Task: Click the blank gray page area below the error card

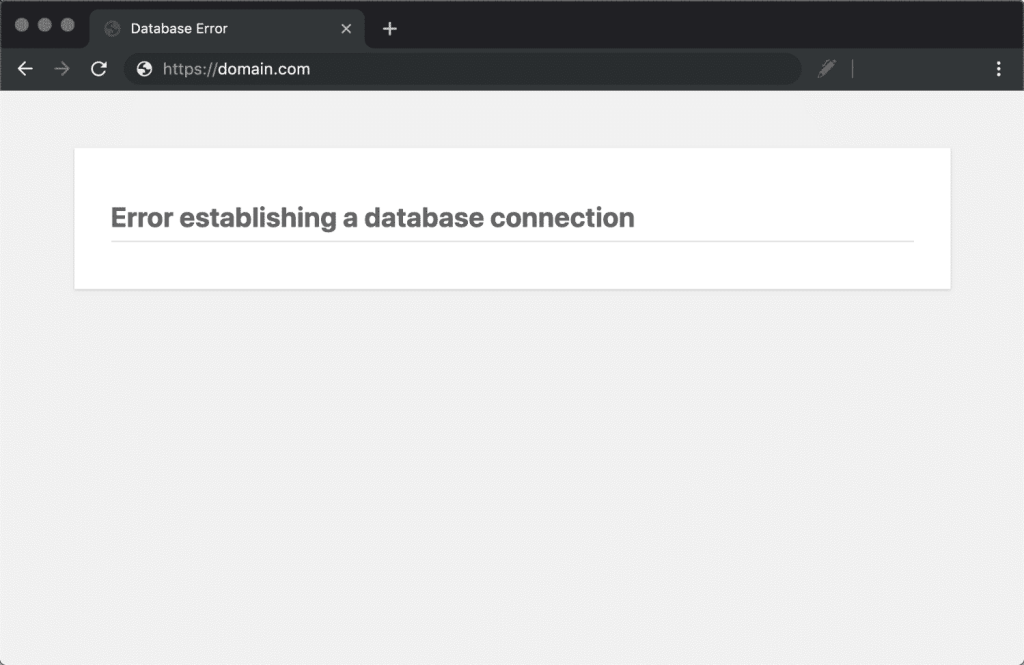Action: [512, 470]
